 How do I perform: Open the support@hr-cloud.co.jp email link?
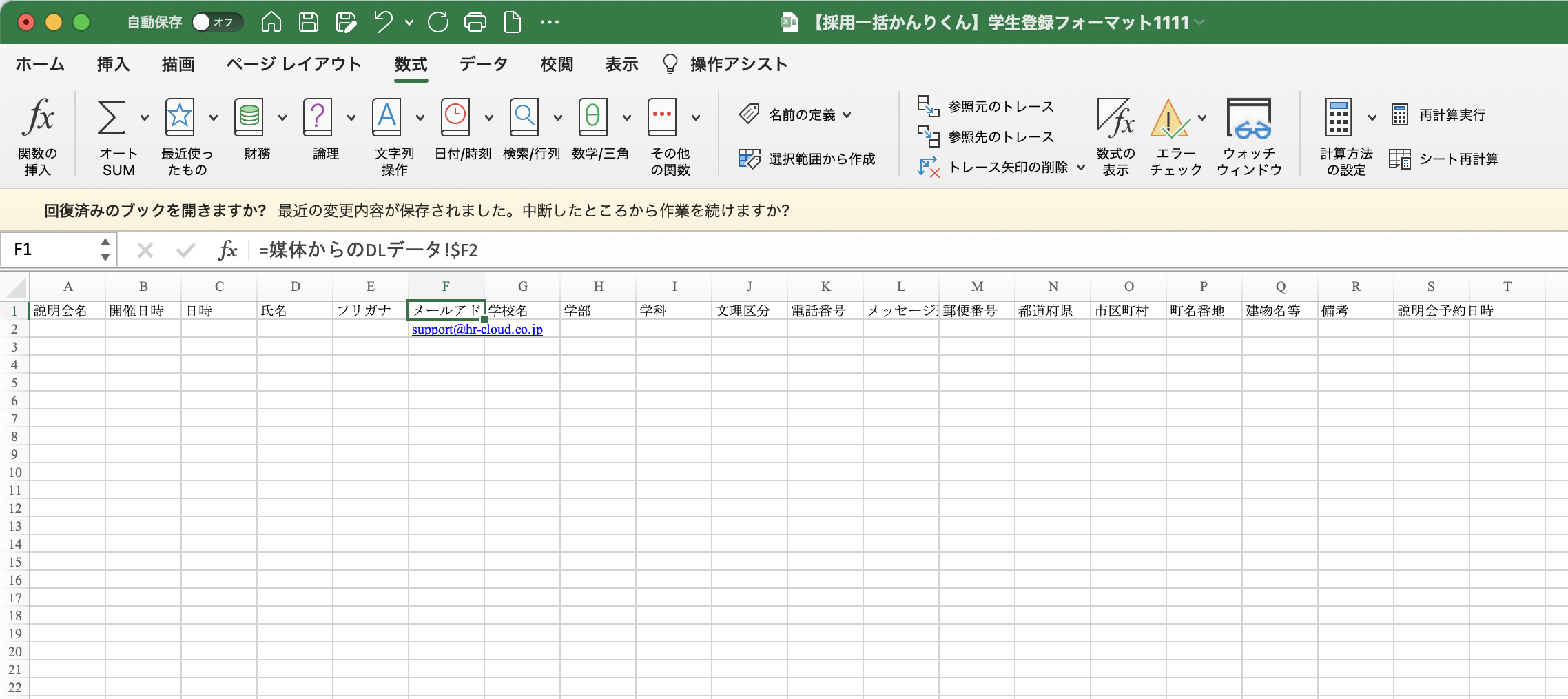(477, 330)
